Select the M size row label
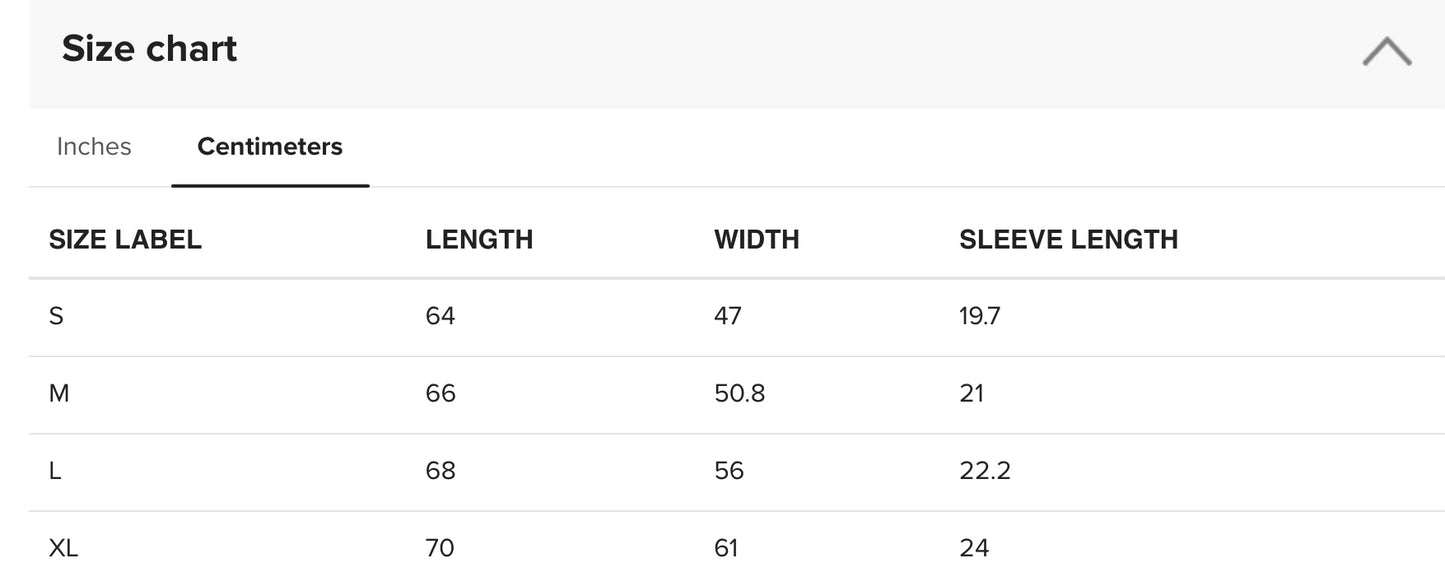The image size is (1445, 586). tap(59, 394)
